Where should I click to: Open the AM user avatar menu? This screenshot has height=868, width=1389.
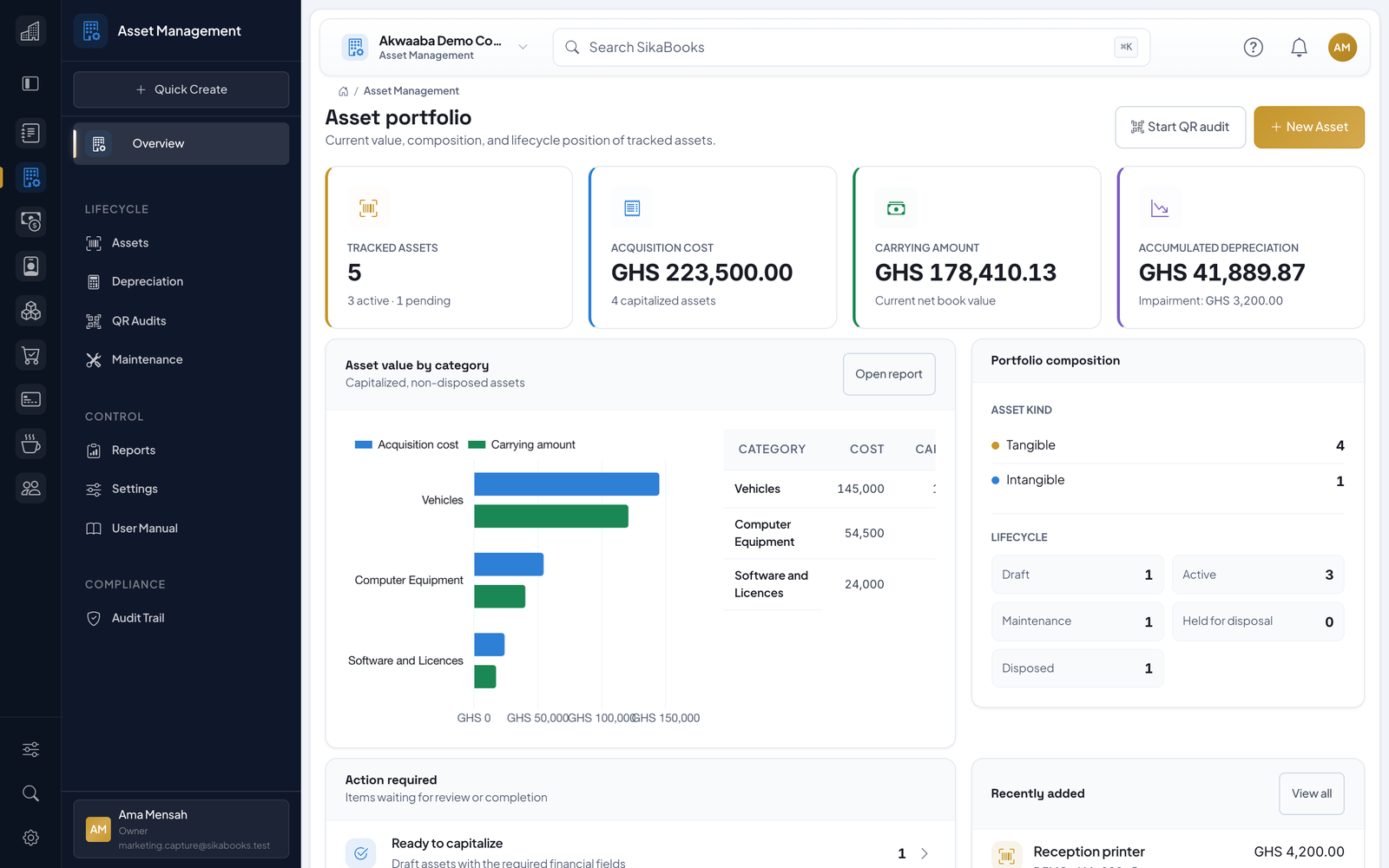click(x=1342, y=48)
